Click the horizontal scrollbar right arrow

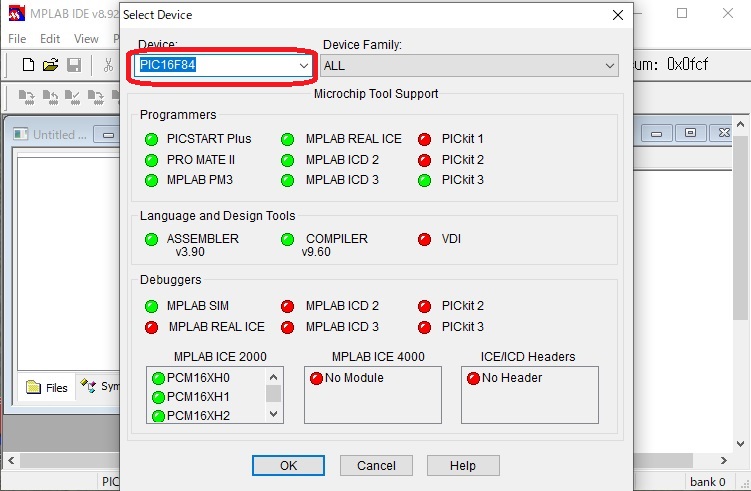[723, 460]
